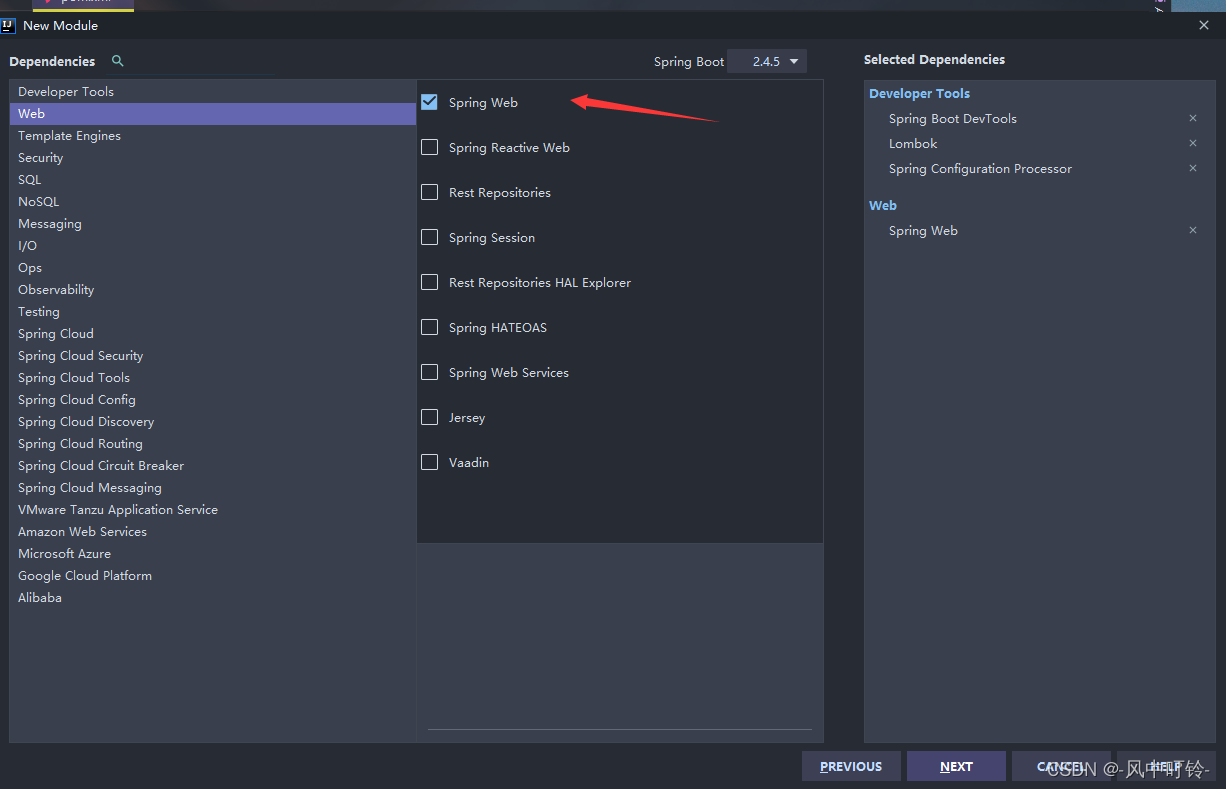Viewport: 1226px width, 789px height.
Task: Check the Spring HATEOAS checkbox
Action: [x=430, y=327]
